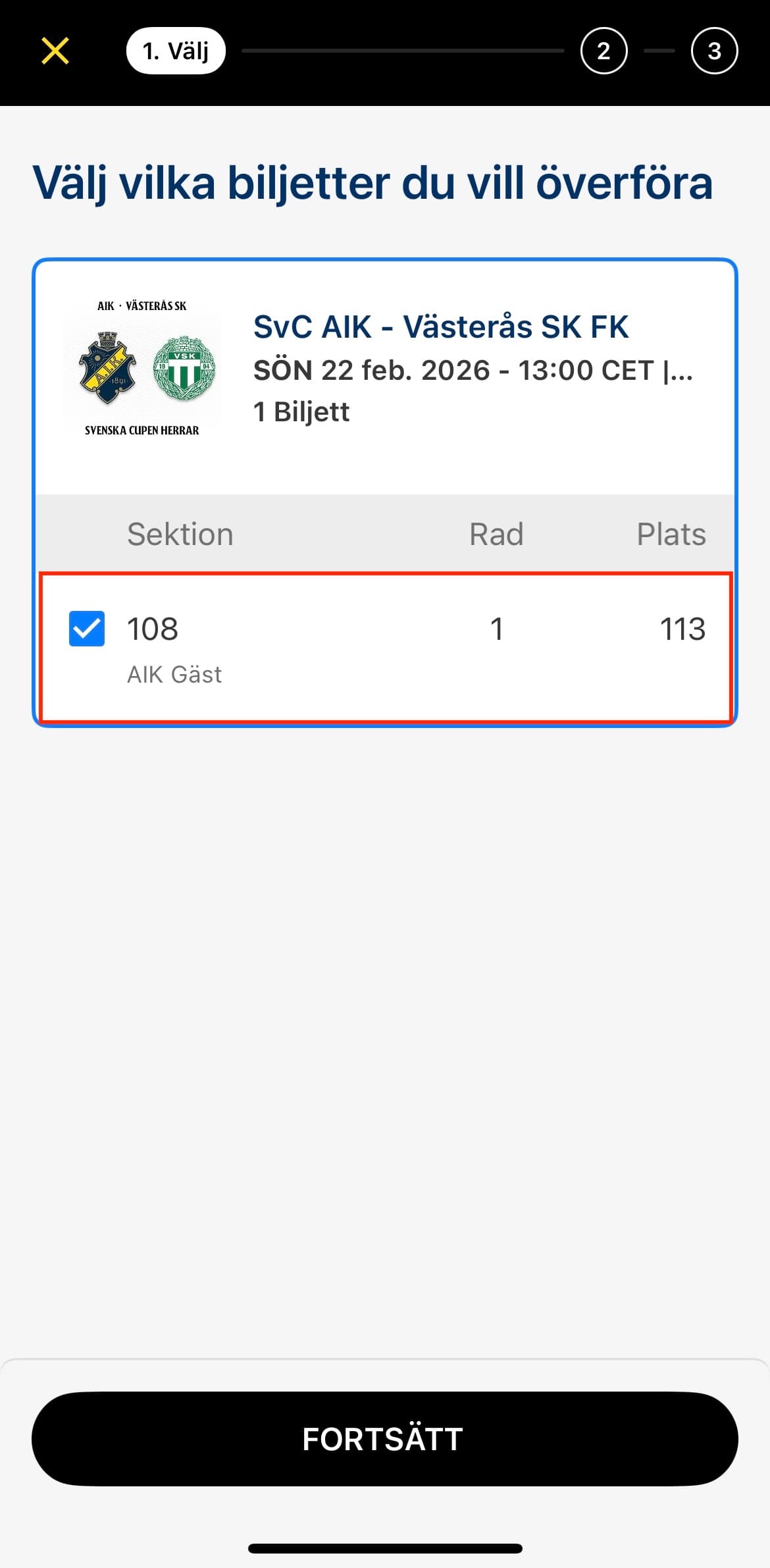The image size is (770, 1568).
Task: Tap the green Västerås SK crest
Action: point(184,368)
